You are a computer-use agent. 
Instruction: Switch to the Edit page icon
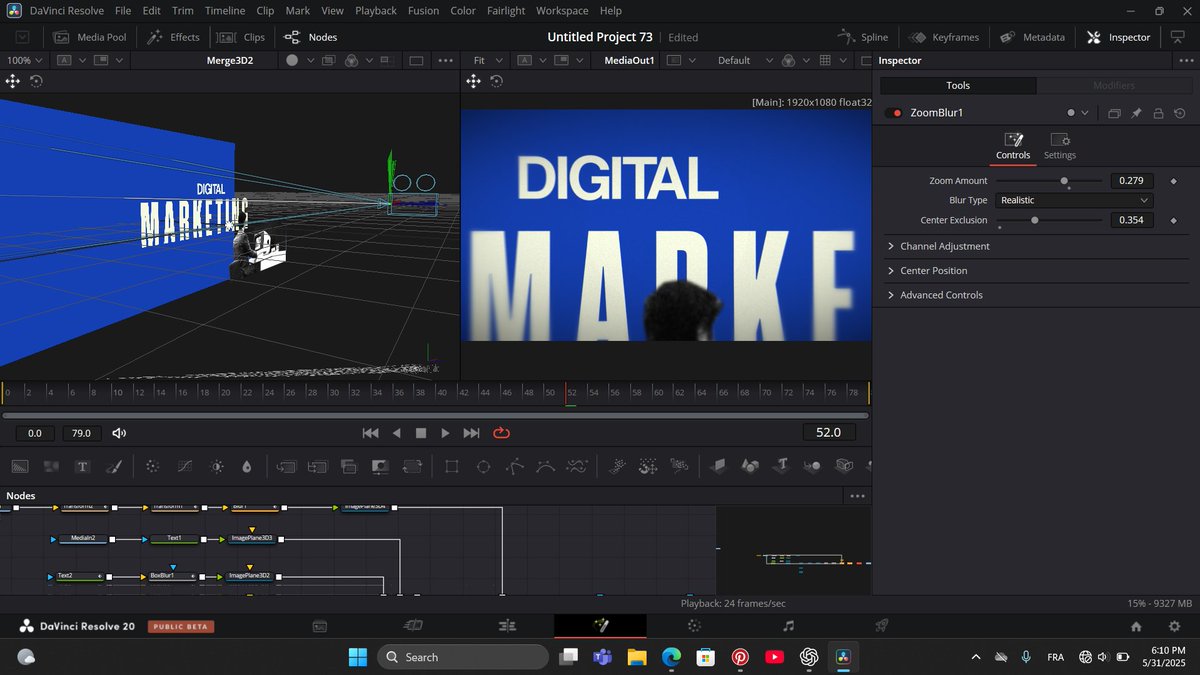(507, 626)
